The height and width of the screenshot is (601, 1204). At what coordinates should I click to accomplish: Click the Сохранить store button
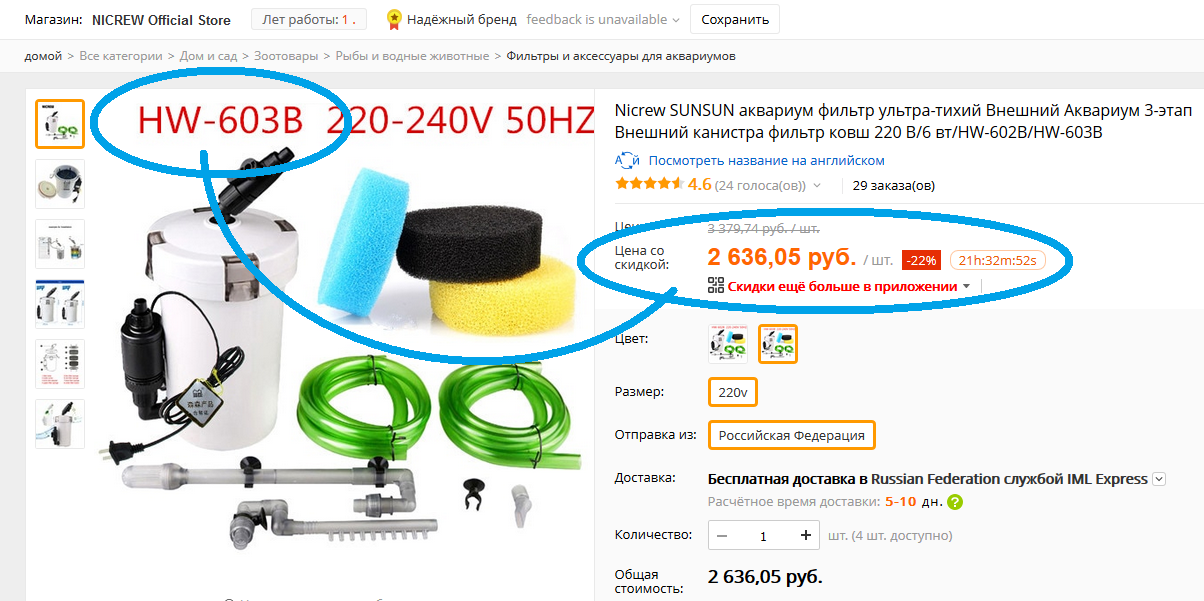tap(735, 20)
